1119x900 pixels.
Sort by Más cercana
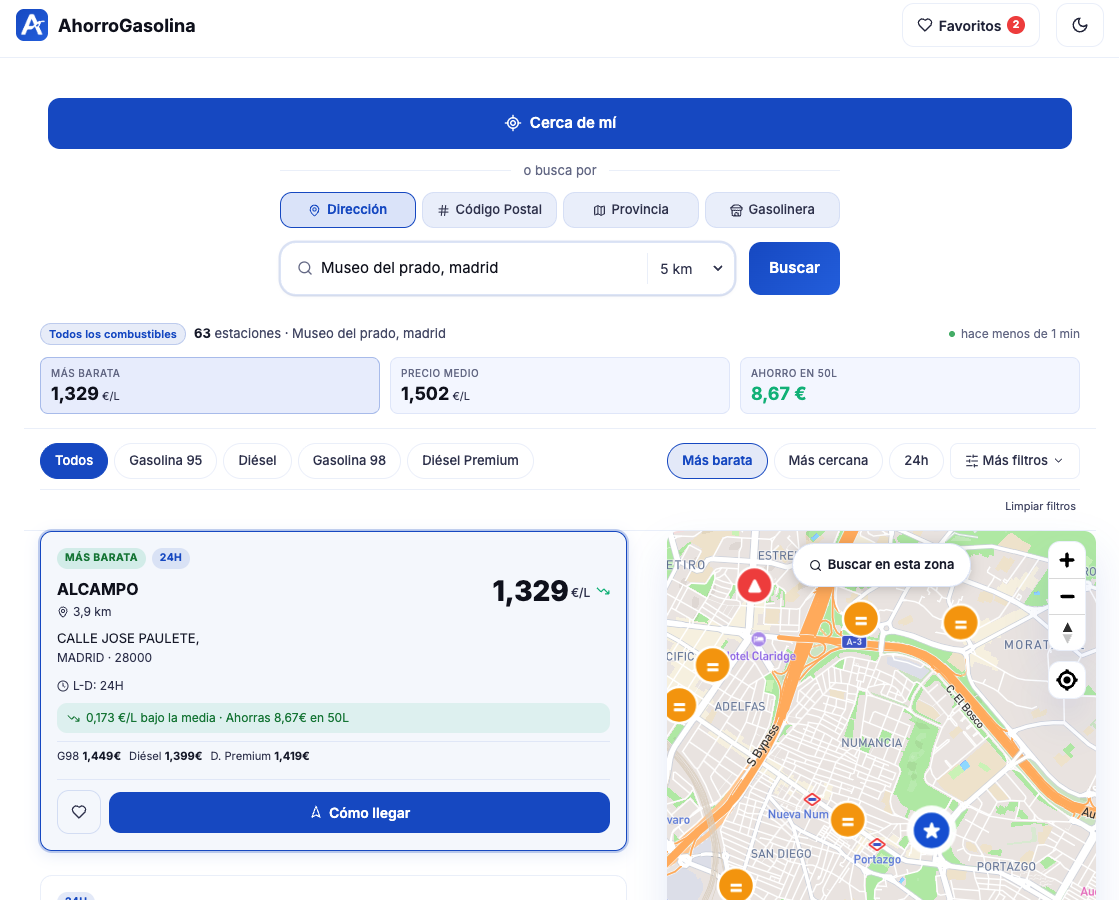tap(828, 460)
